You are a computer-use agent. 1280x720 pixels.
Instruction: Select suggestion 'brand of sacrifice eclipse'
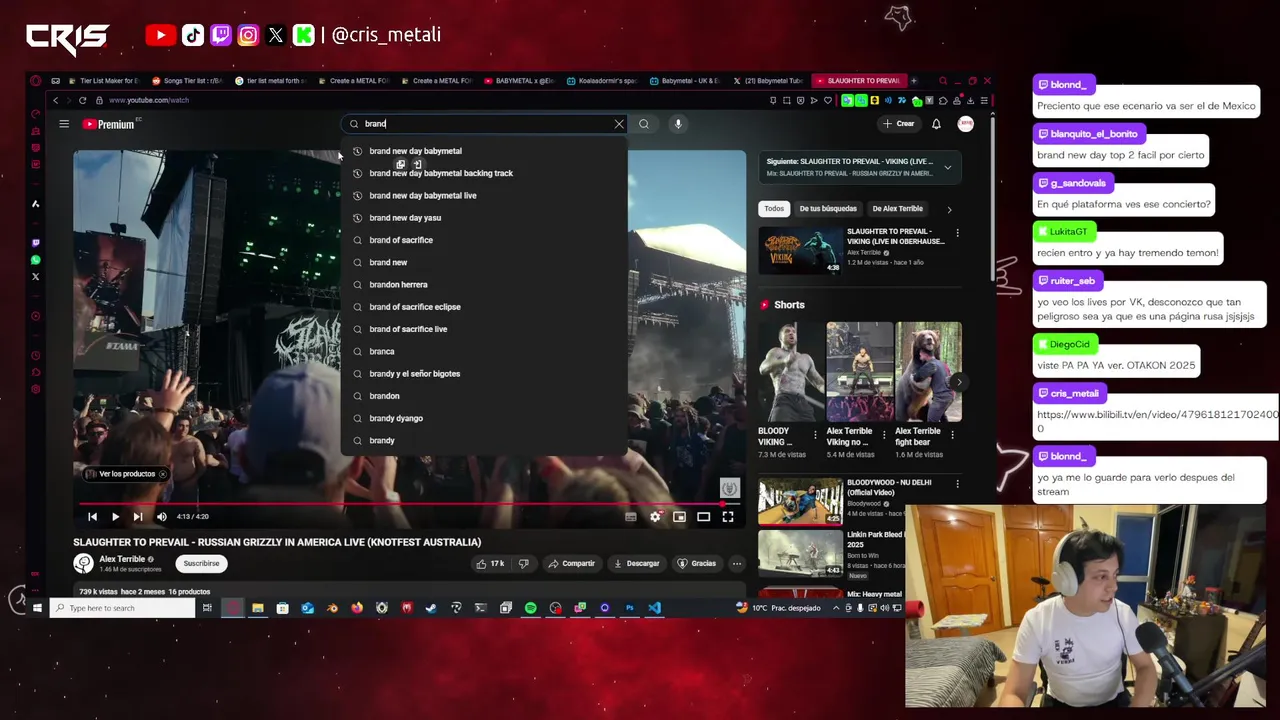(x=484, y=307)
